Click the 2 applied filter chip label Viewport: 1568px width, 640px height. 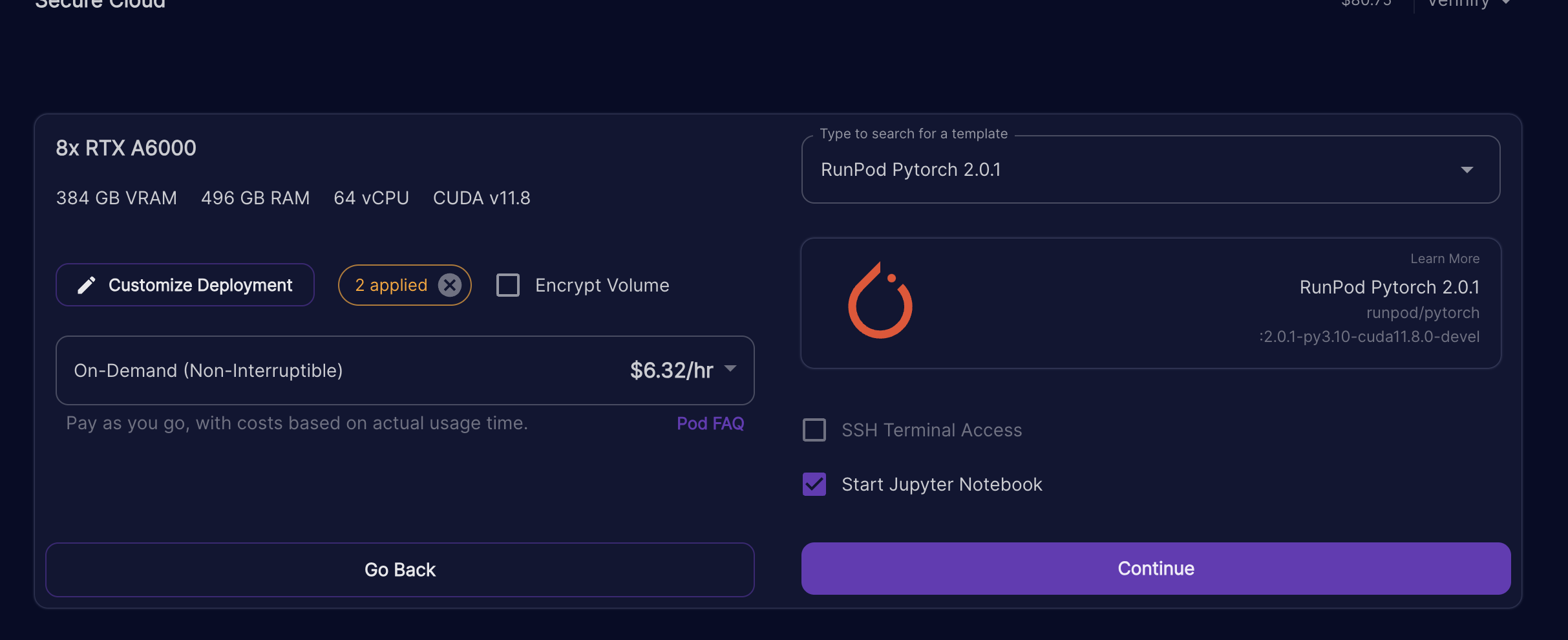(x=391, y=285)
